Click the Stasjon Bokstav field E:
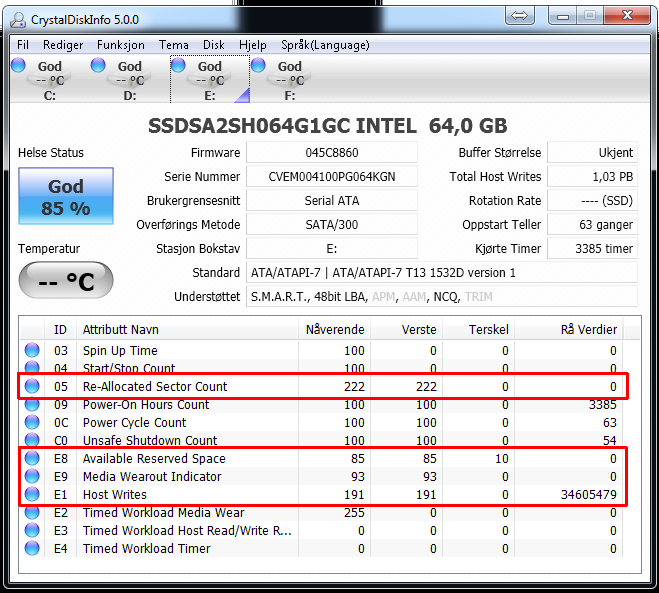 tap(332, 248)
